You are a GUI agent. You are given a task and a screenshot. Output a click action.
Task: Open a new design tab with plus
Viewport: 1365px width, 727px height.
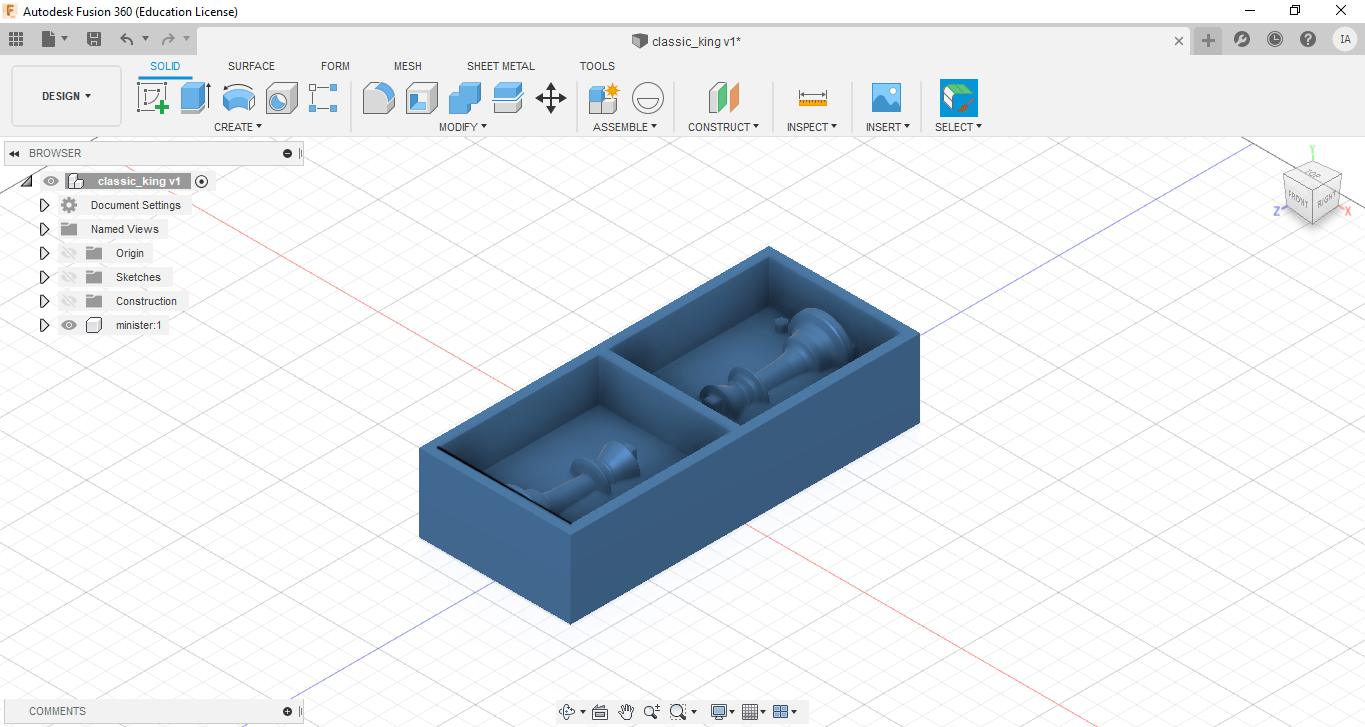(1208, 40)
